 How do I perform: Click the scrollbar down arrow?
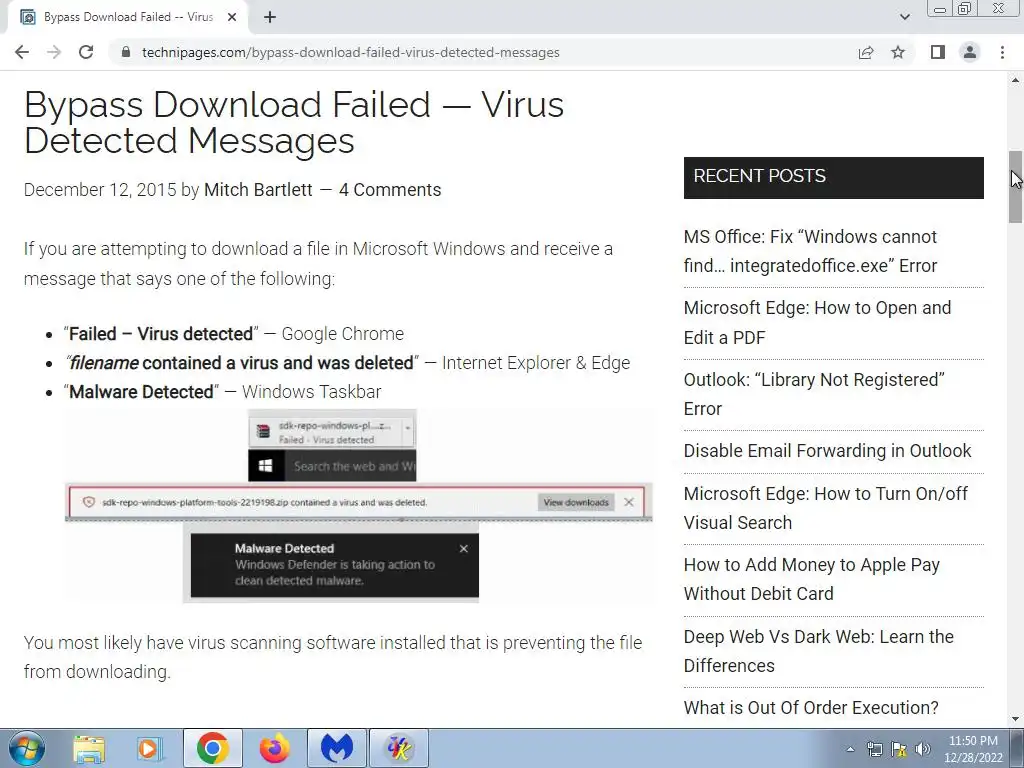(x=1016, y=720)
